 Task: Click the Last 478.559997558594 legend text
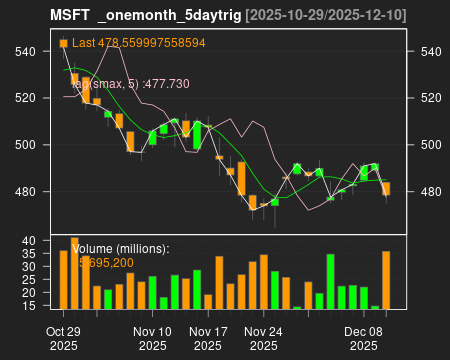click(138, 43)
